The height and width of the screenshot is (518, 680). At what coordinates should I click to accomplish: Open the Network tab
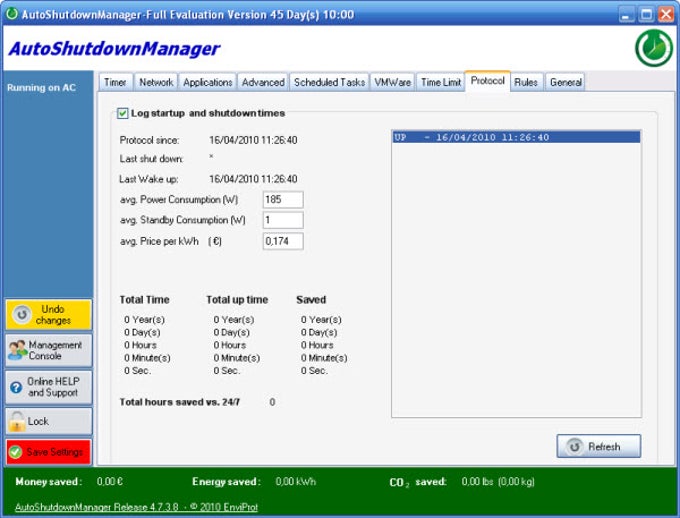click(156, 82)
